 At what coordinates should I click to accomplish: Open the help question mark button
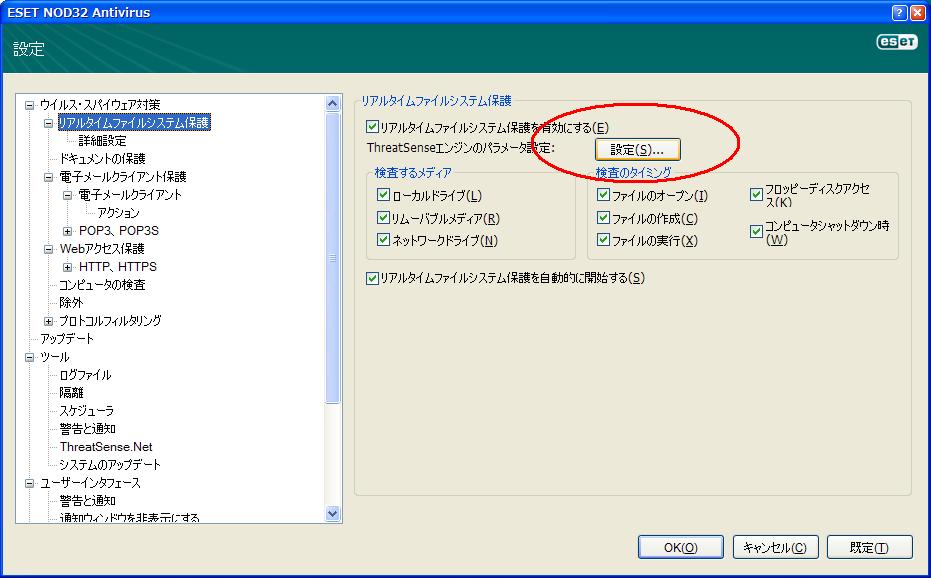point(900,12)
